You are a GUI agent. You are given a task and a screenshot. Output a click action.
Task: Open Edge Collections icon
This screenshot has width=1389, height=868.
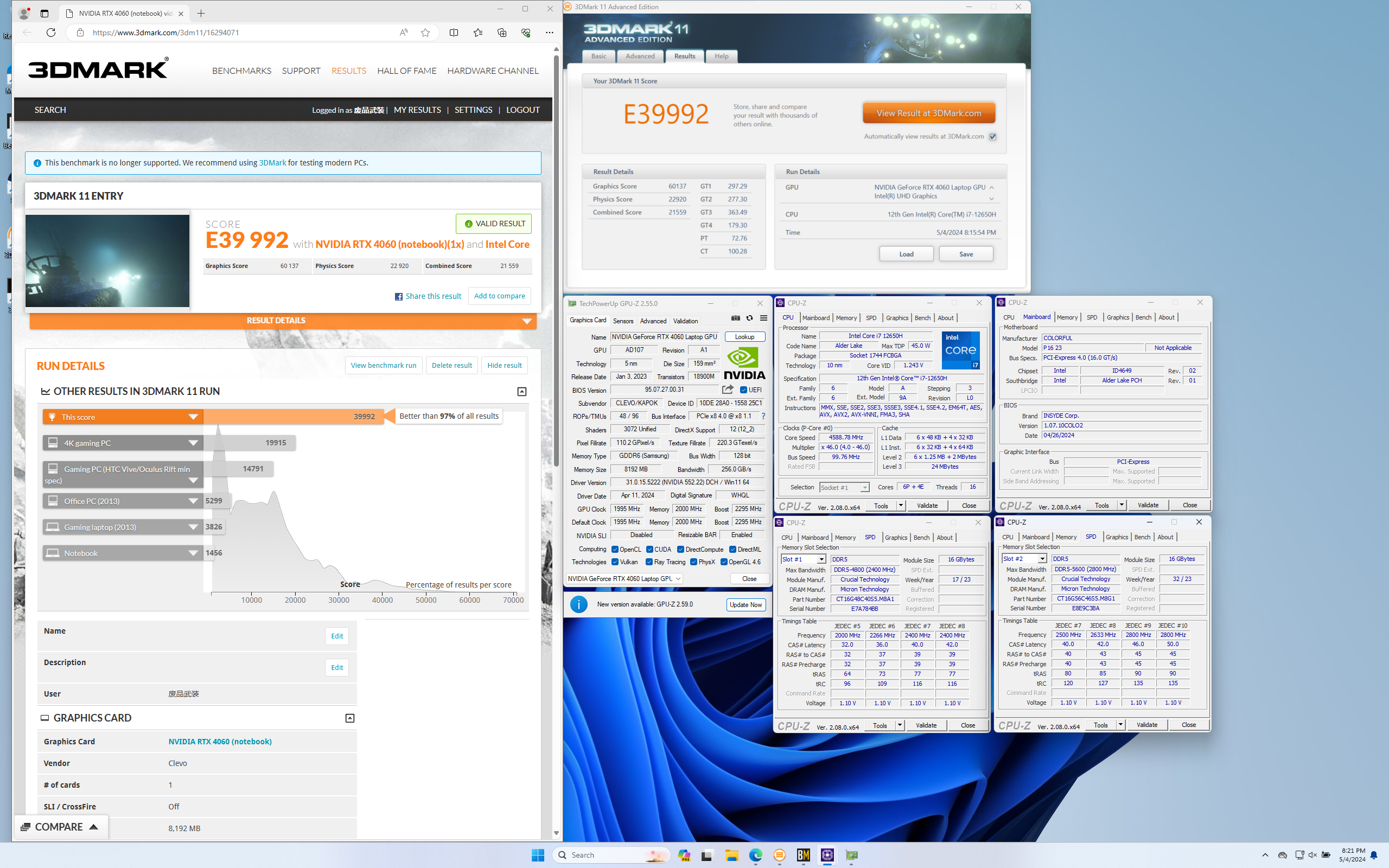coord(502,33)
